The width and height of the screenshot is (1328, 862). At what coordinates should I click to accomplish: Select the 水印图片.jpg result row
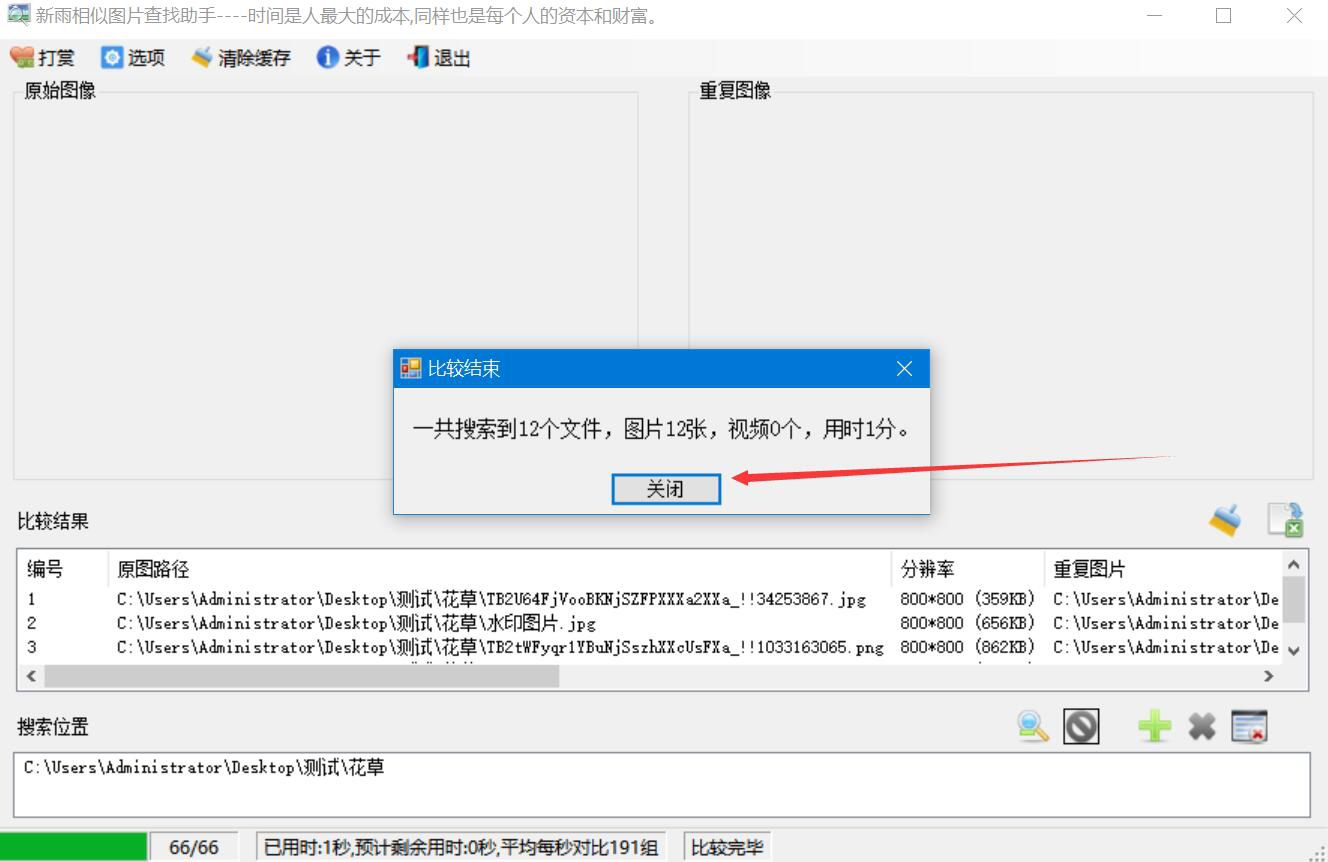coord(356,623)
